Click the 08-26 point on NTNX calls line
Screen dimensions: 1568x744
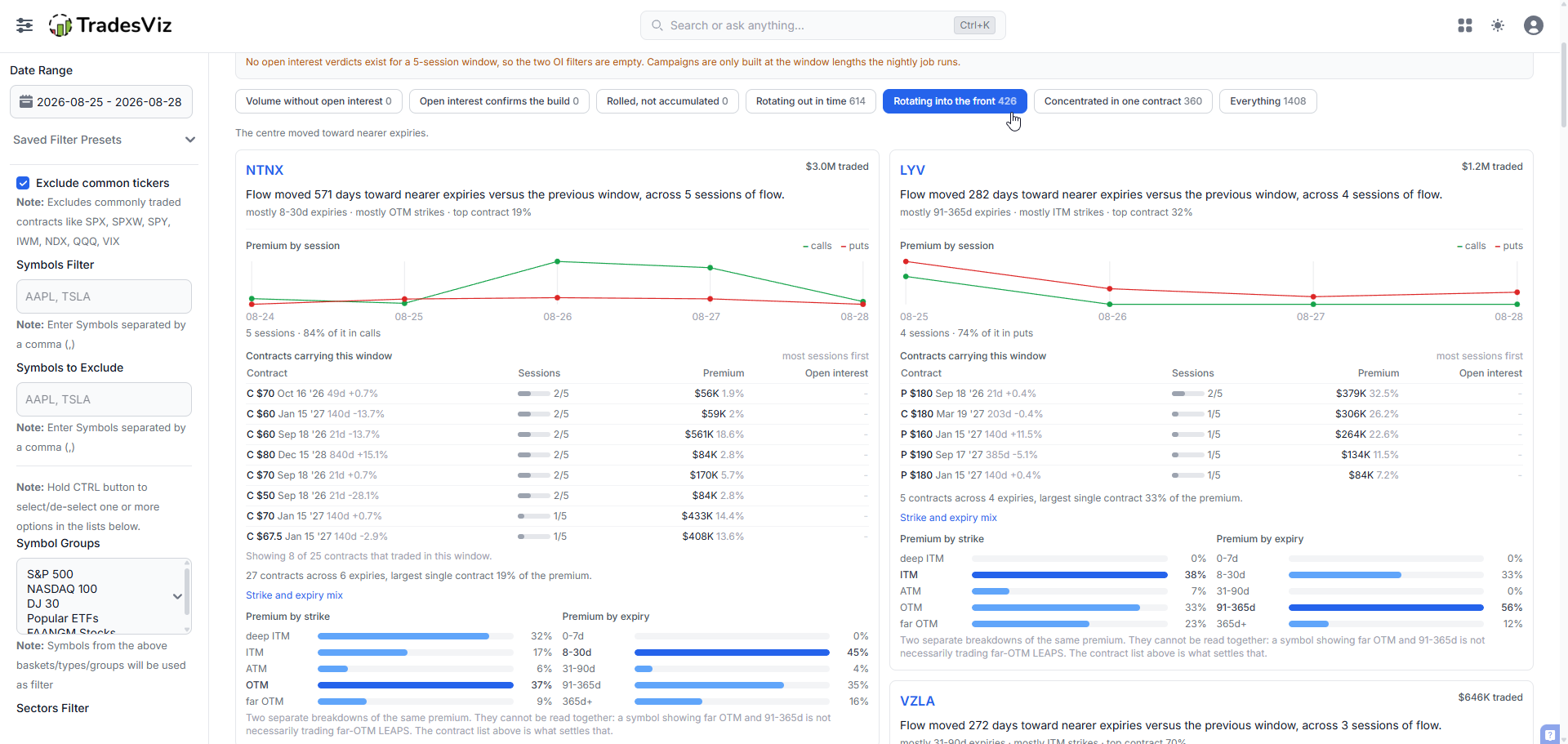[558, 261]
